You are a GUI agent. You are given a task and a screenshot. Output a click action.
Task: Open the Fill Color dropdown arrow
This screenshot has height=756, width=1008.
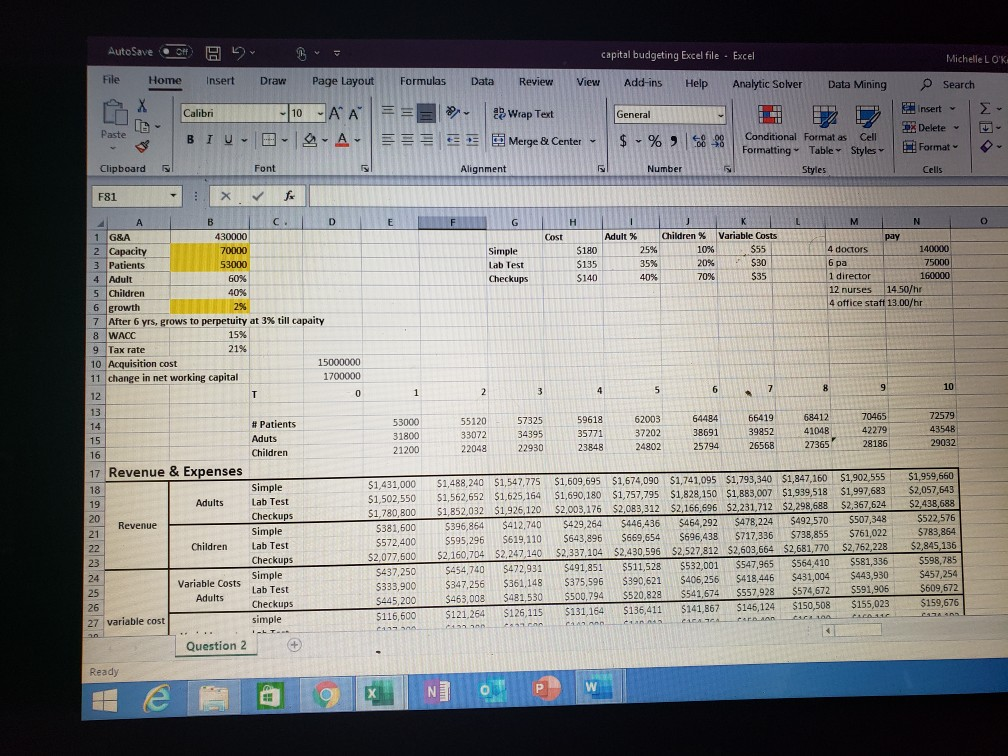pyautogui.click(x=325, y=140)
